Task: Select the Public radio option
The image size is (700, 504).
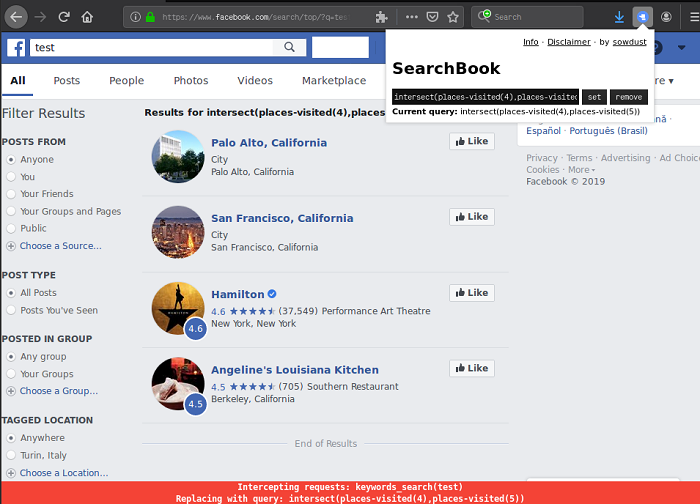Action: coord(11,228)
